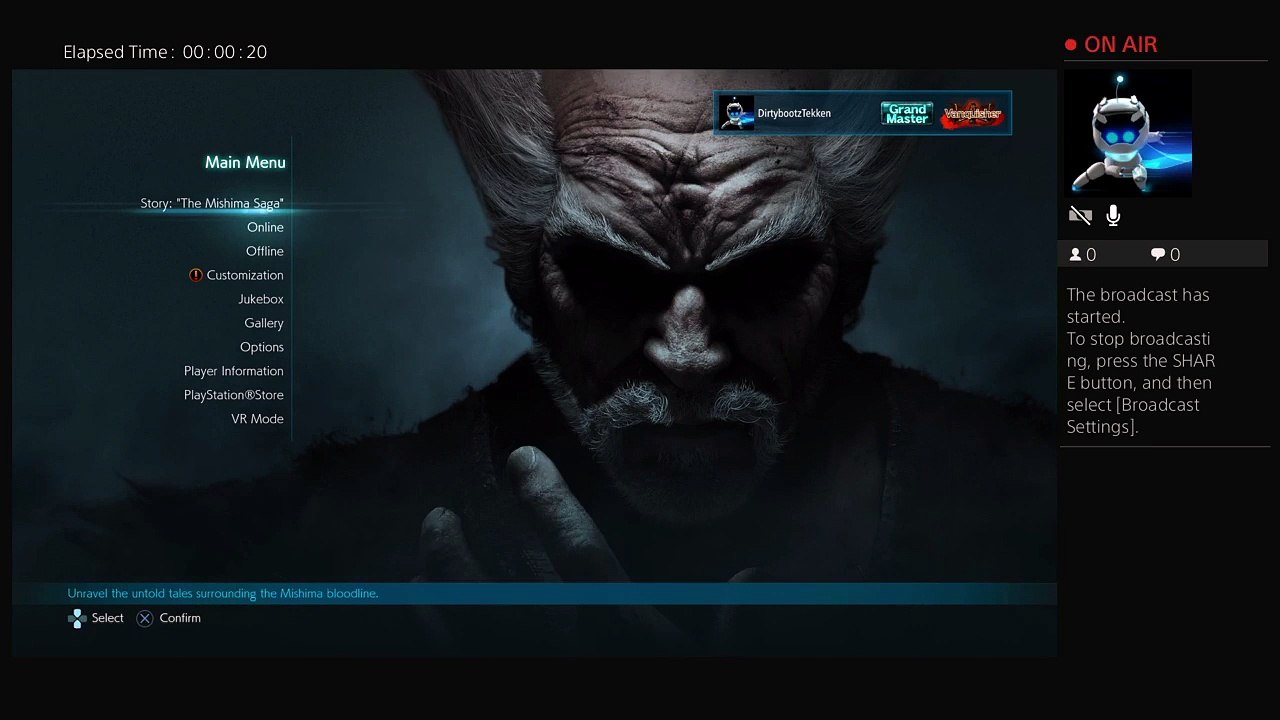The image size is (1280, 720).
Task: Click the Mishima bloodline description text
Action: [x=223, y=593]
